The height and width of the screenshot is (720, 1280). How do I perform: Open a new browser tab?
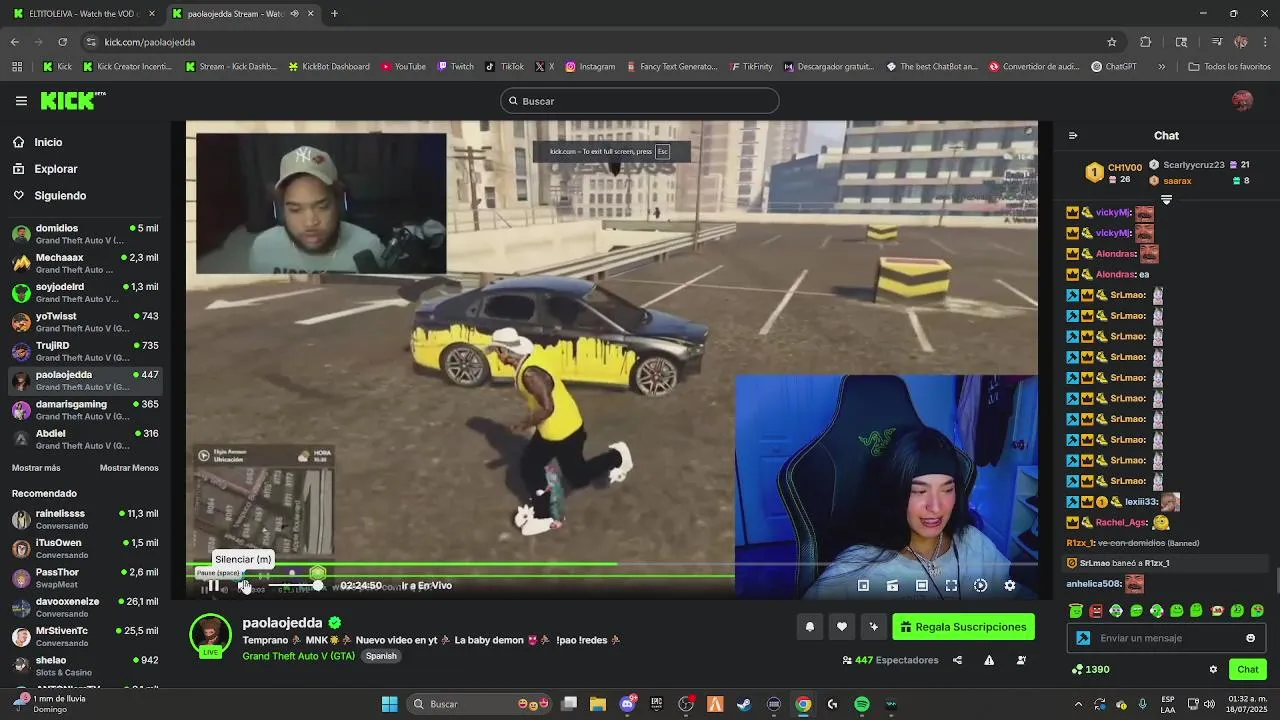(x=334, y=14)
